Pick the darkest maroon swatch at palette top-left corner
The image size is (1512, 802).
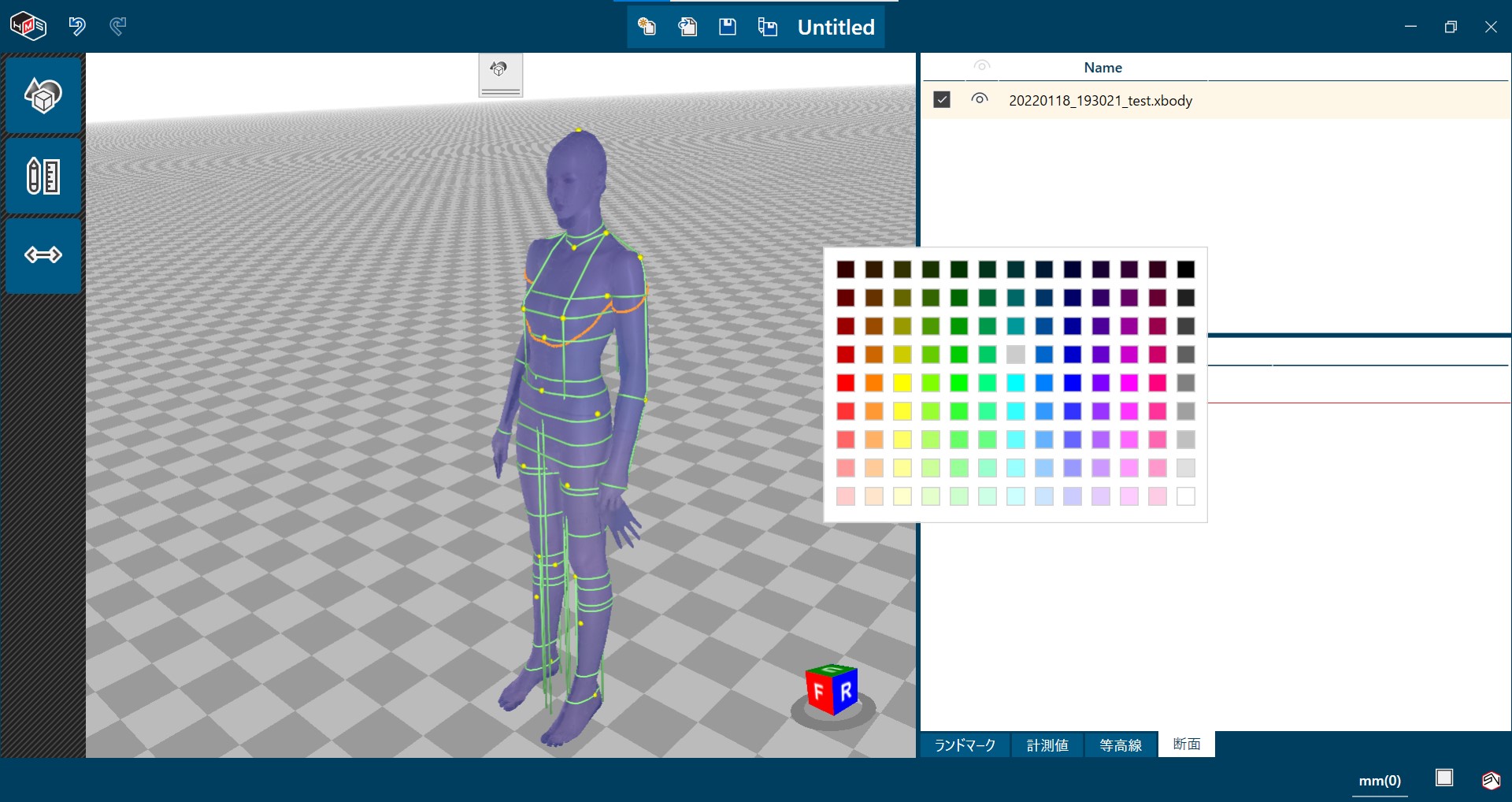pyautogui.click(x=846, y=269)
